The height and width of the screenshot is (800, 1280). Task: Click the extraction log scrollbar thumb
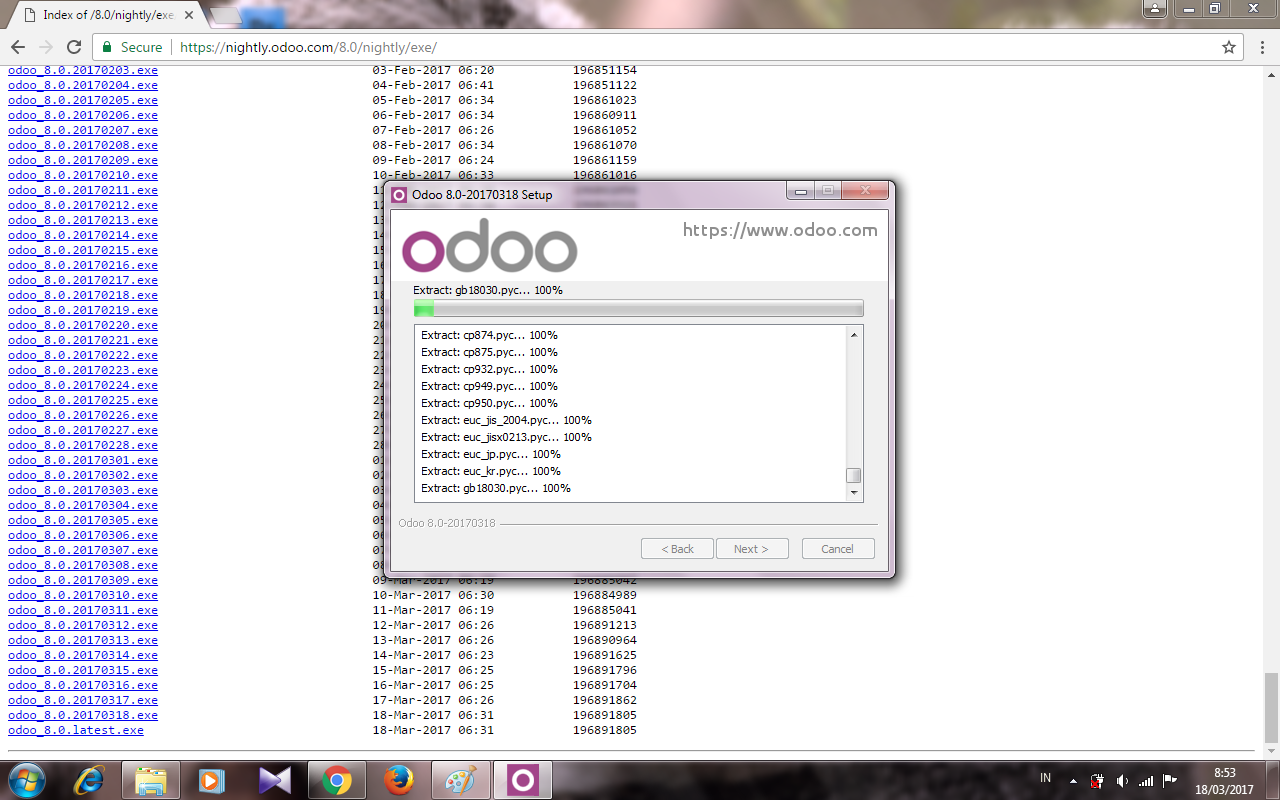coord(853,475)
